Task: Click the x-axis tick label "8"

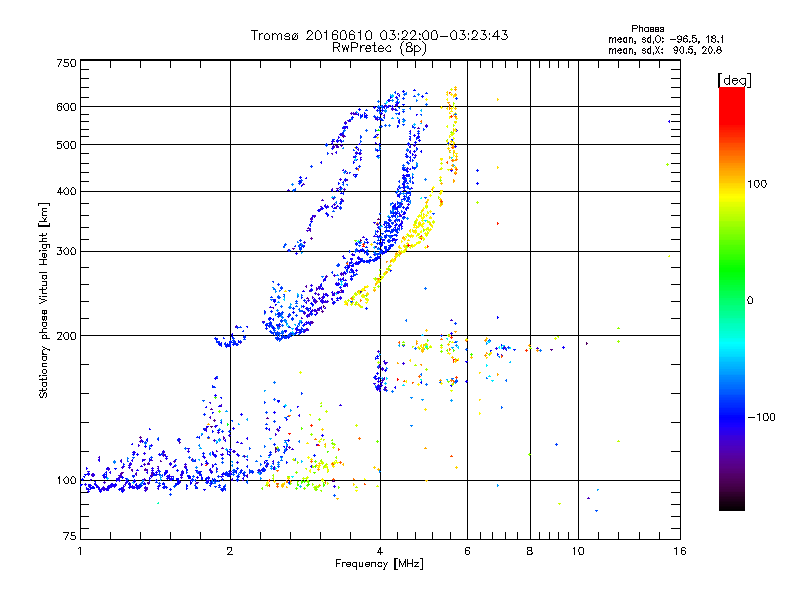Action: [530, 551]
